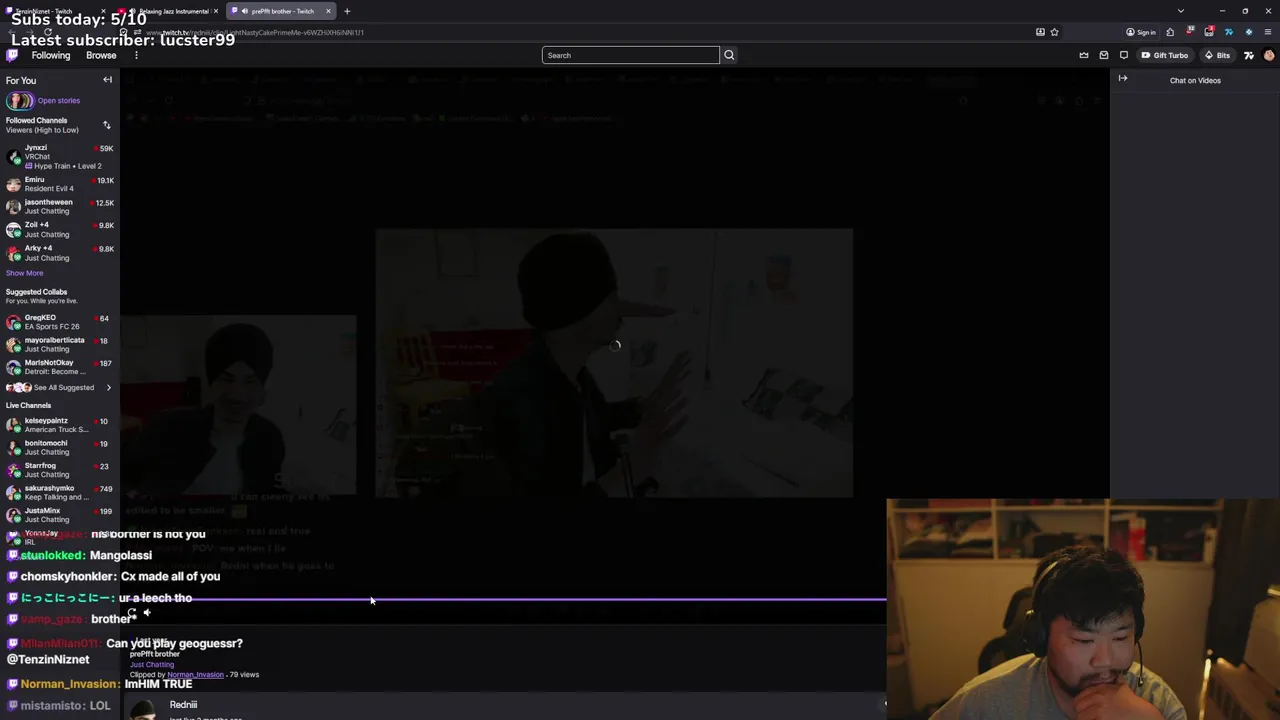The width and height of the screenshot is (1280, 720).
Task: Open kelseypaintz live channel
Action: pyautogui.click(x=60, y=425)
